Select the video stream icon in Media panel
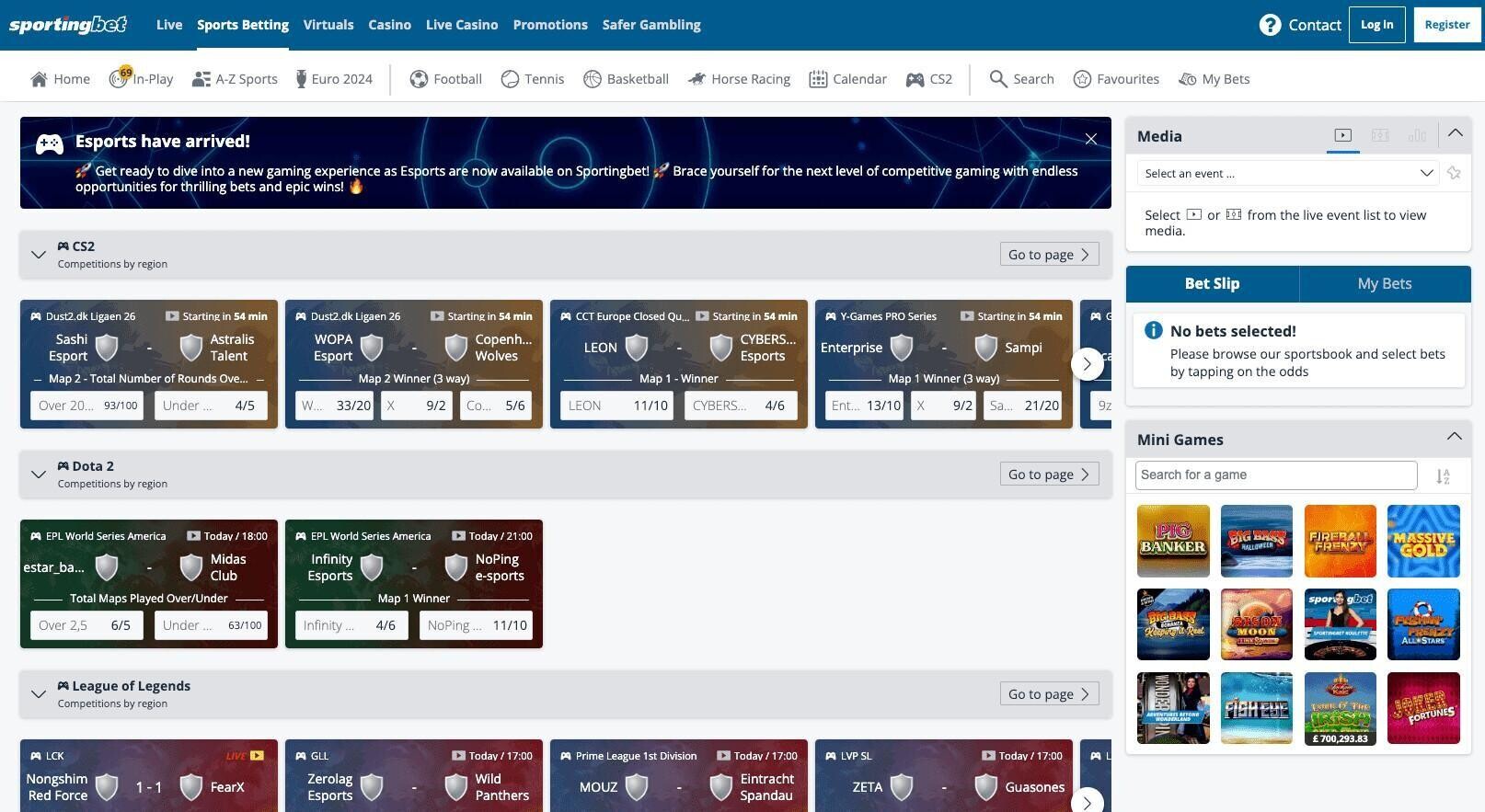1485x812 pixels. click(1342, 135)
